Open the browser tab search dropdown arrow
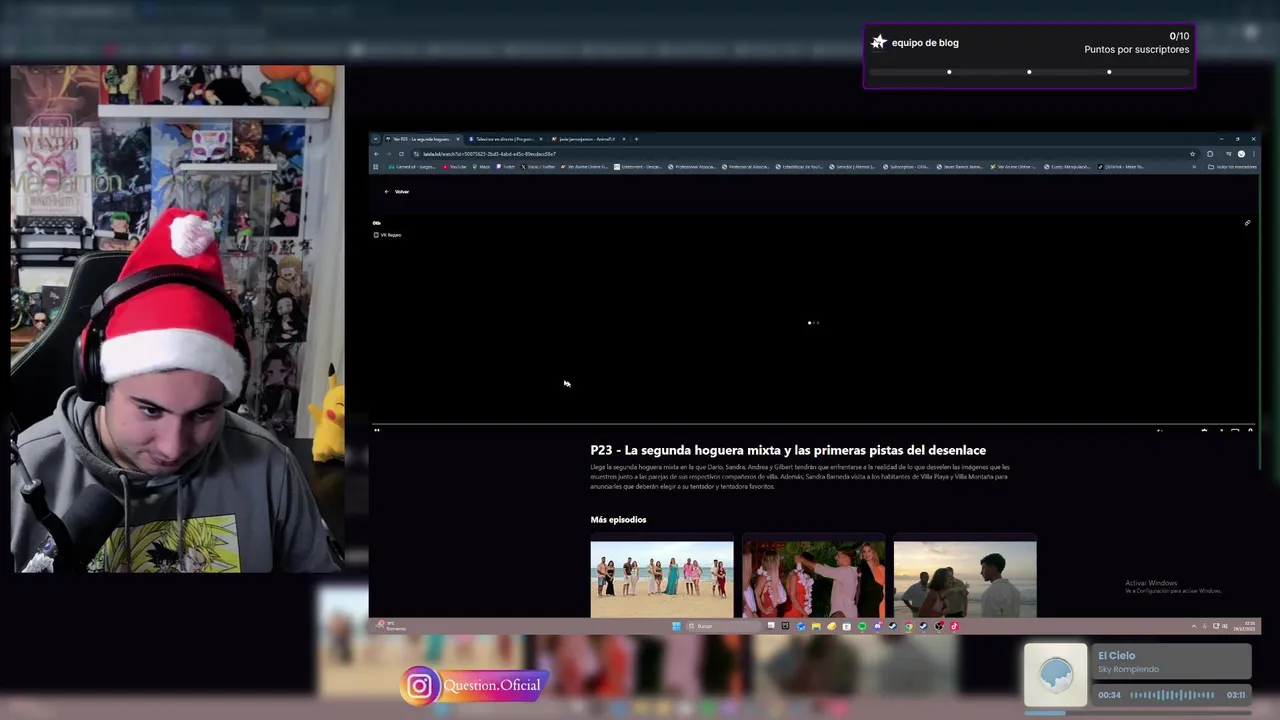The image size is (1280, 720). click(x=375, y=139)
